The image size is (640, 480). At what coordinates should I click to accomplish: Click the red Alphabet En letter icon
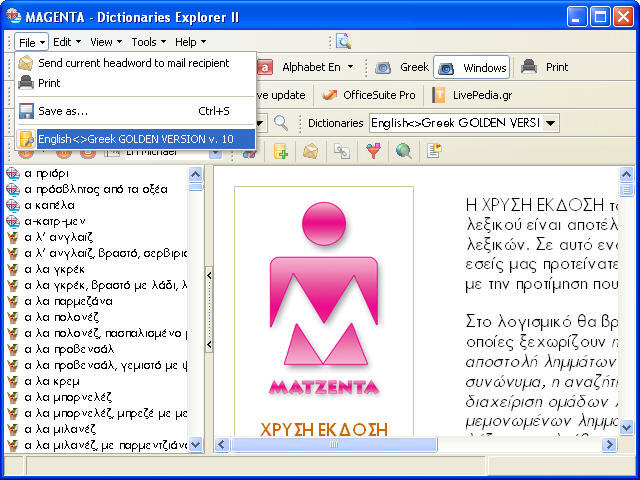264,67
